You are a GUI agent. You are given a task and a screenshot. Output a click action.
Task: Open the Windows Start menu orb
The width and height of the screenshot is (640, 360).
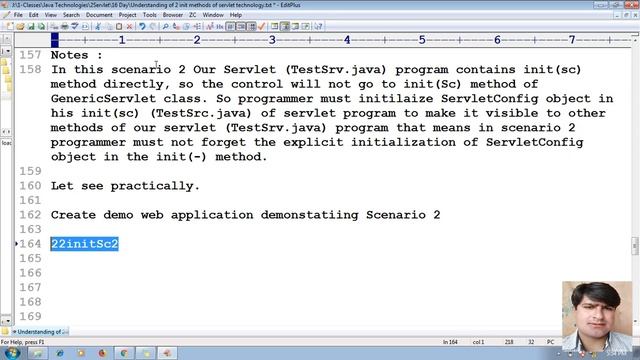click(x=12, y=353)
